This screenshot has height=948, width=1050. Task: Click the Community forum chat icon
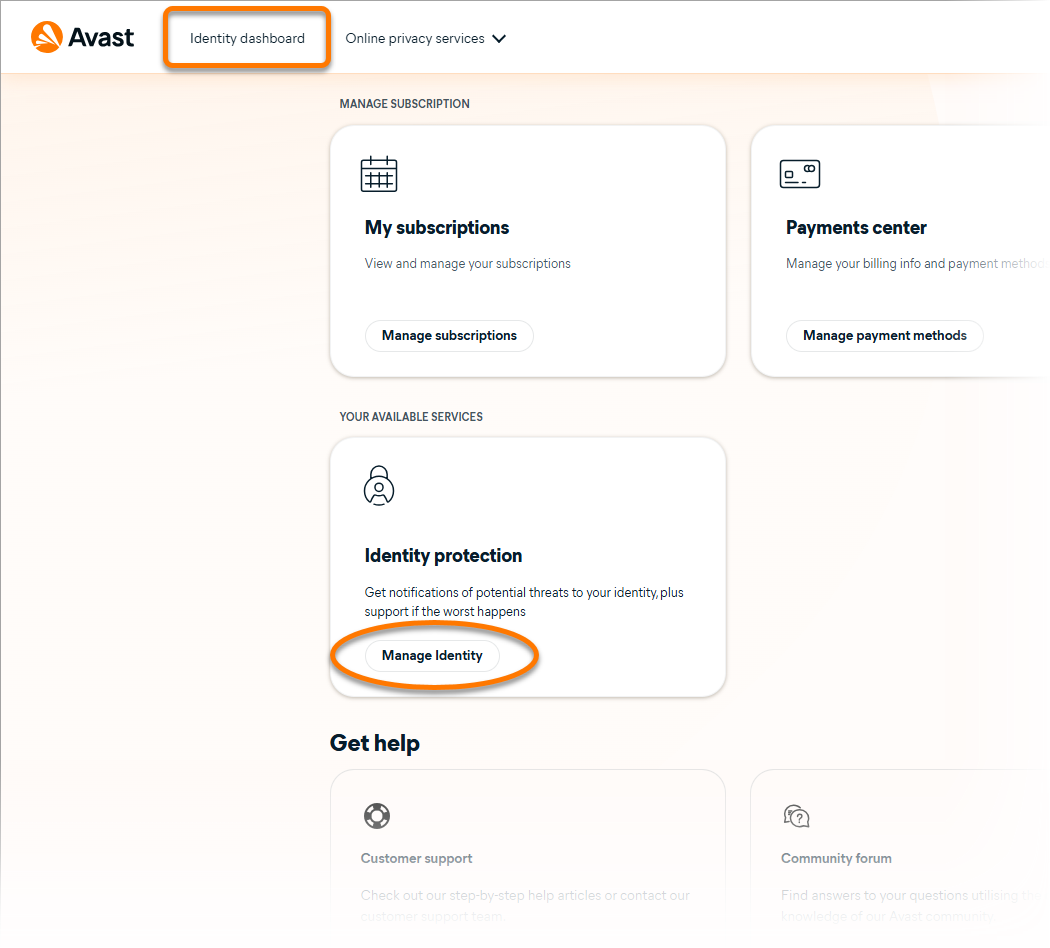797,816
